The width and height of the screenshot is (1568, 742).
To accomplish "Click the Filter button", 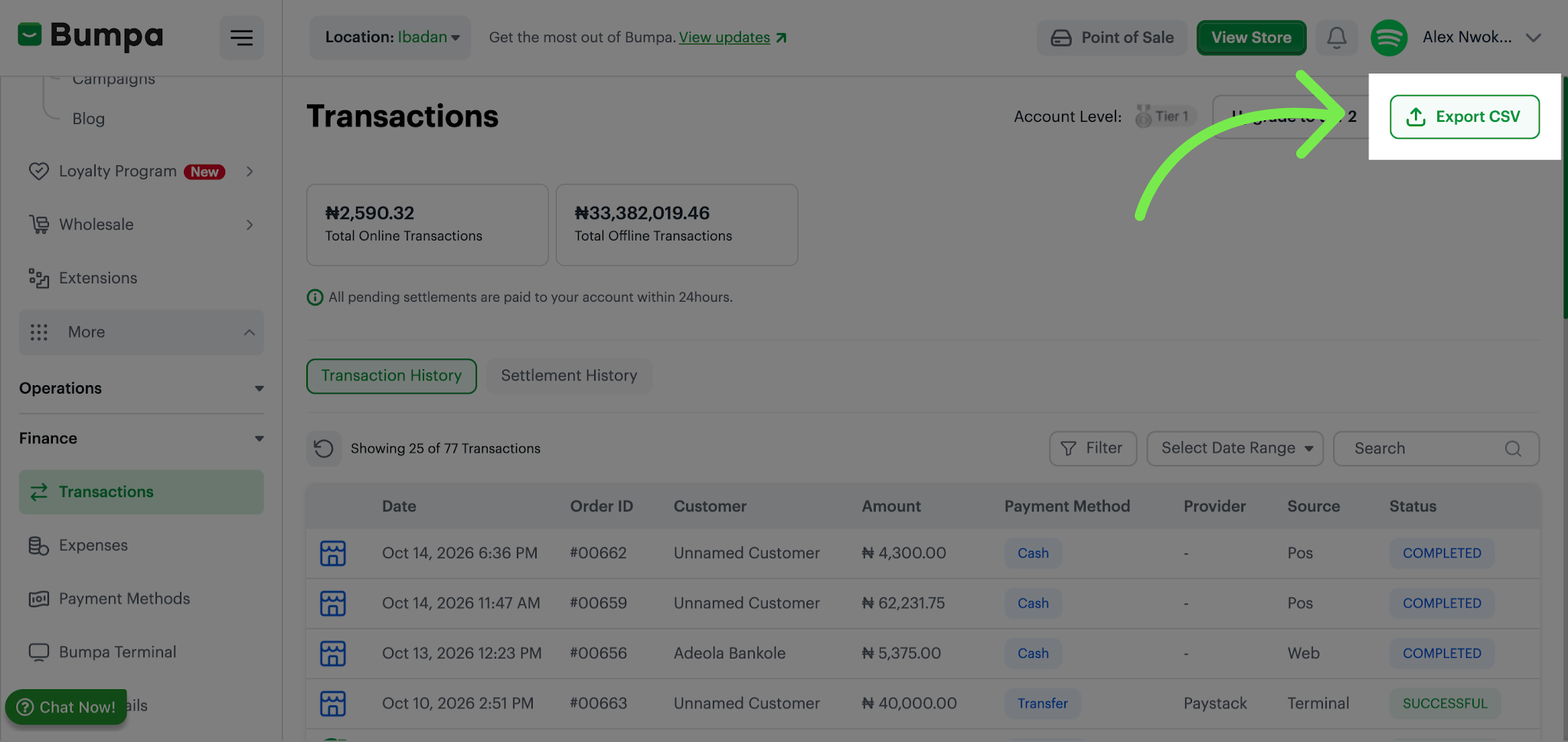I will tap(1093, 449).
